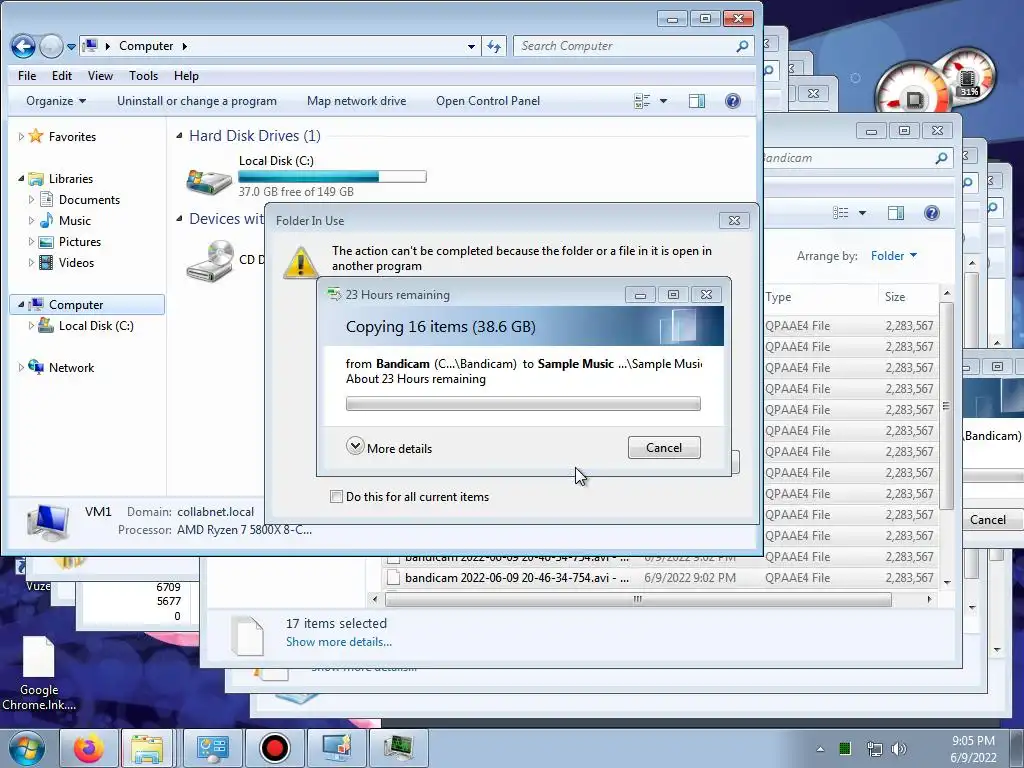Open the Tools menu
The height and width of the screenshot is (768, 1024).
click(x=144, y=76)
